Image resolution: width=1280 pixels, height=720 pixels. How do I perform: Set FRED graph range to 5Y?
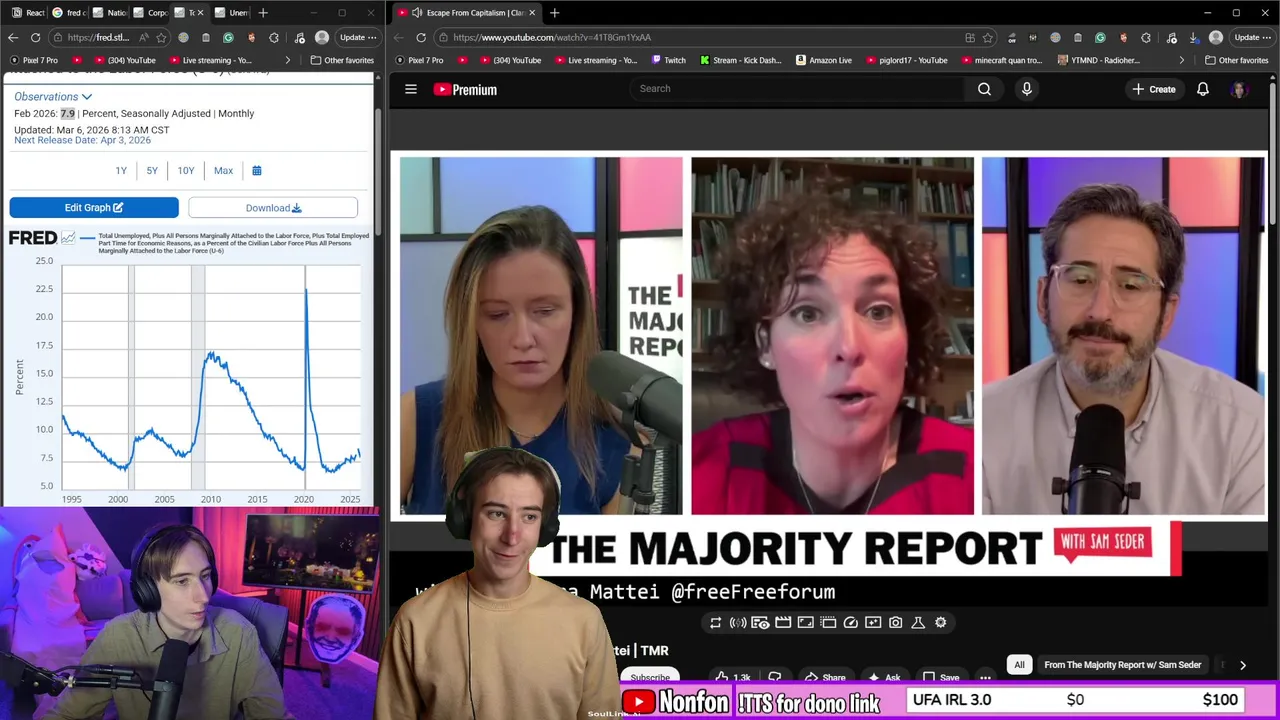coord(152,171)
